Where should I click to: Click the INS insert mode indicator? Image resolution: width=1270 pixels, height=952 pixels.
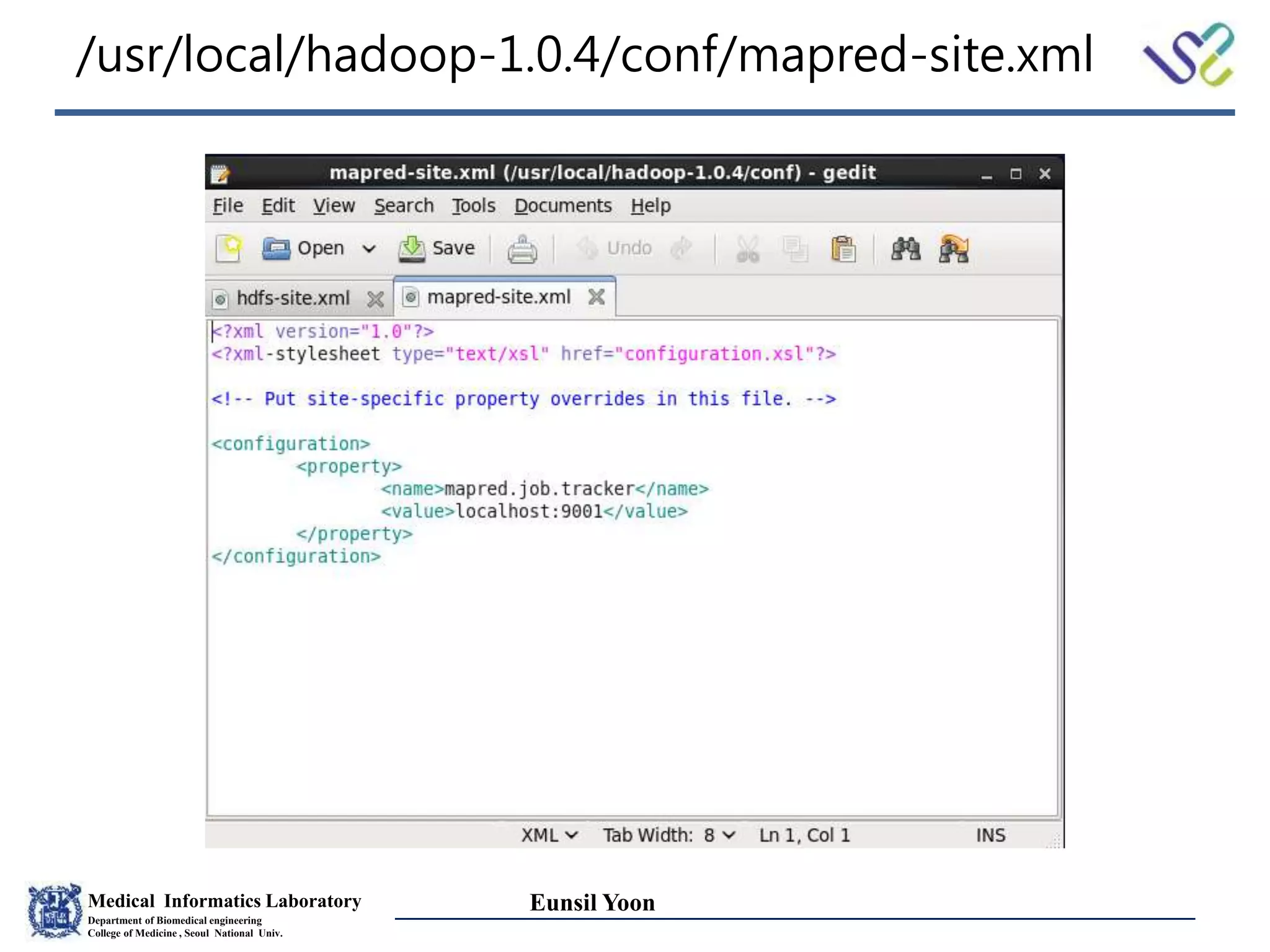click(x=990, y=835)
